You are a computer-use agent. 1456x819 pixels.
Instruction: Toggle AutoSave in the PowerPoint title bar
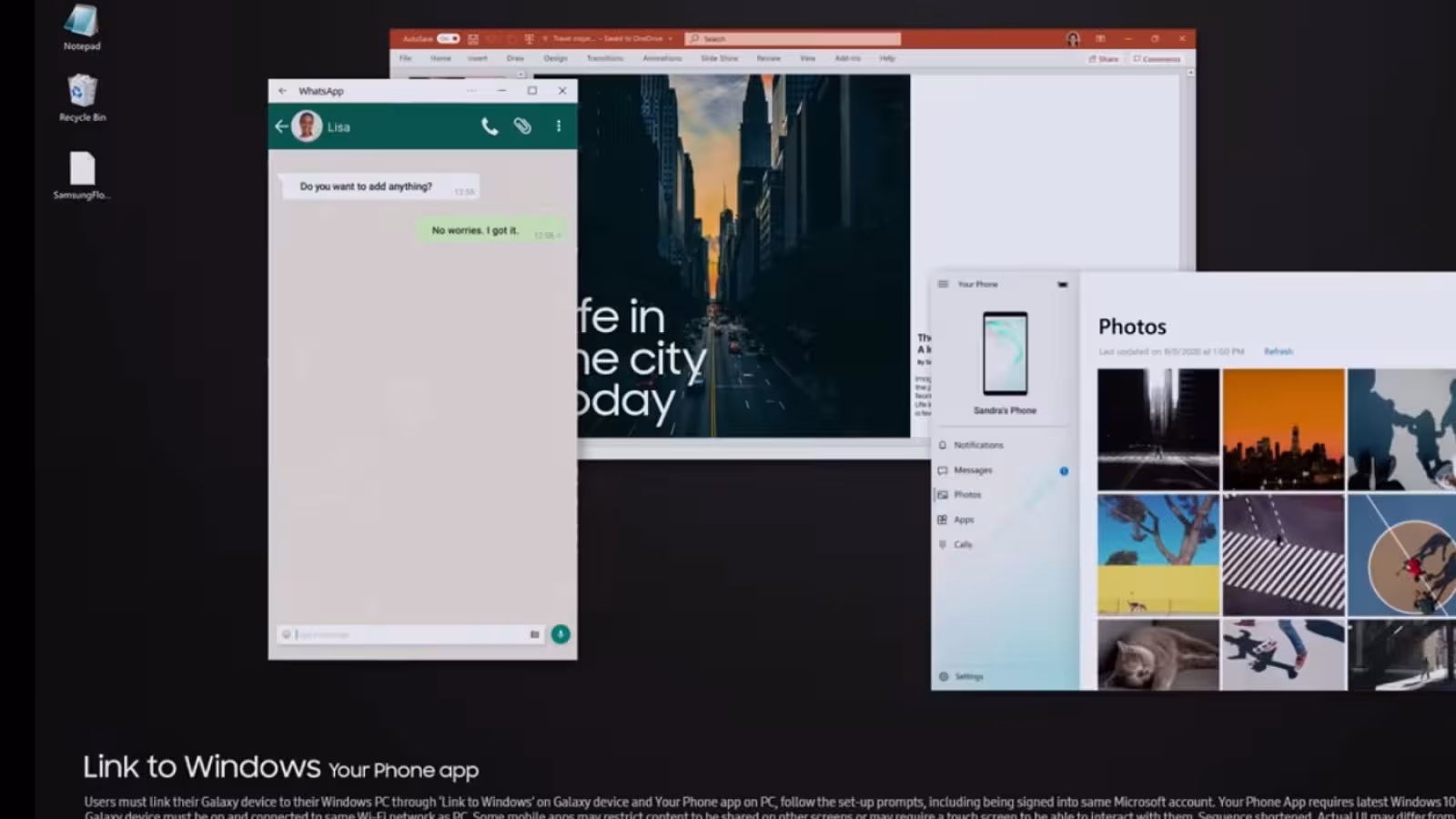pos(448,38)
